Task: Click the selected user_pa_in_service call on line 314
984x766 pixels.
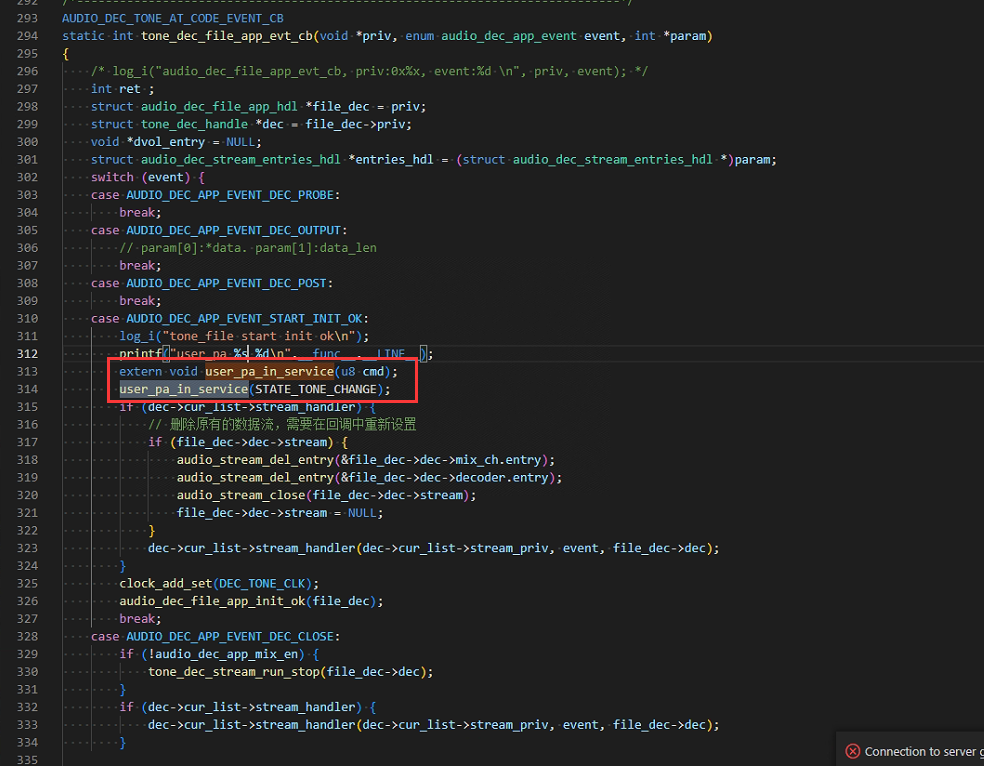Action: [184, 389]
